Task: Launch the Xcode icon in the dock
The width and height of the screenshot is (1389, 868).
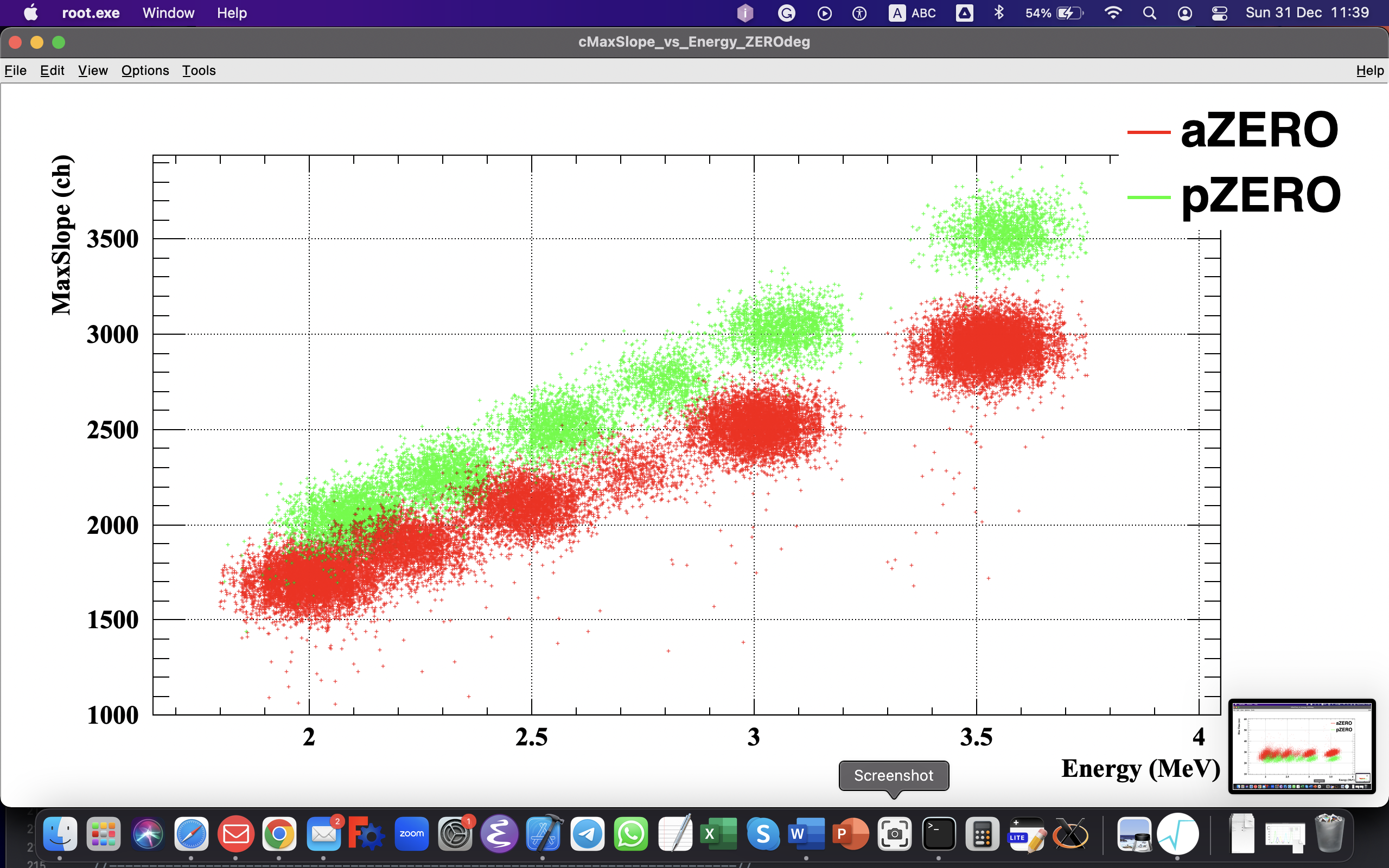Action: (x=543, y=834)
